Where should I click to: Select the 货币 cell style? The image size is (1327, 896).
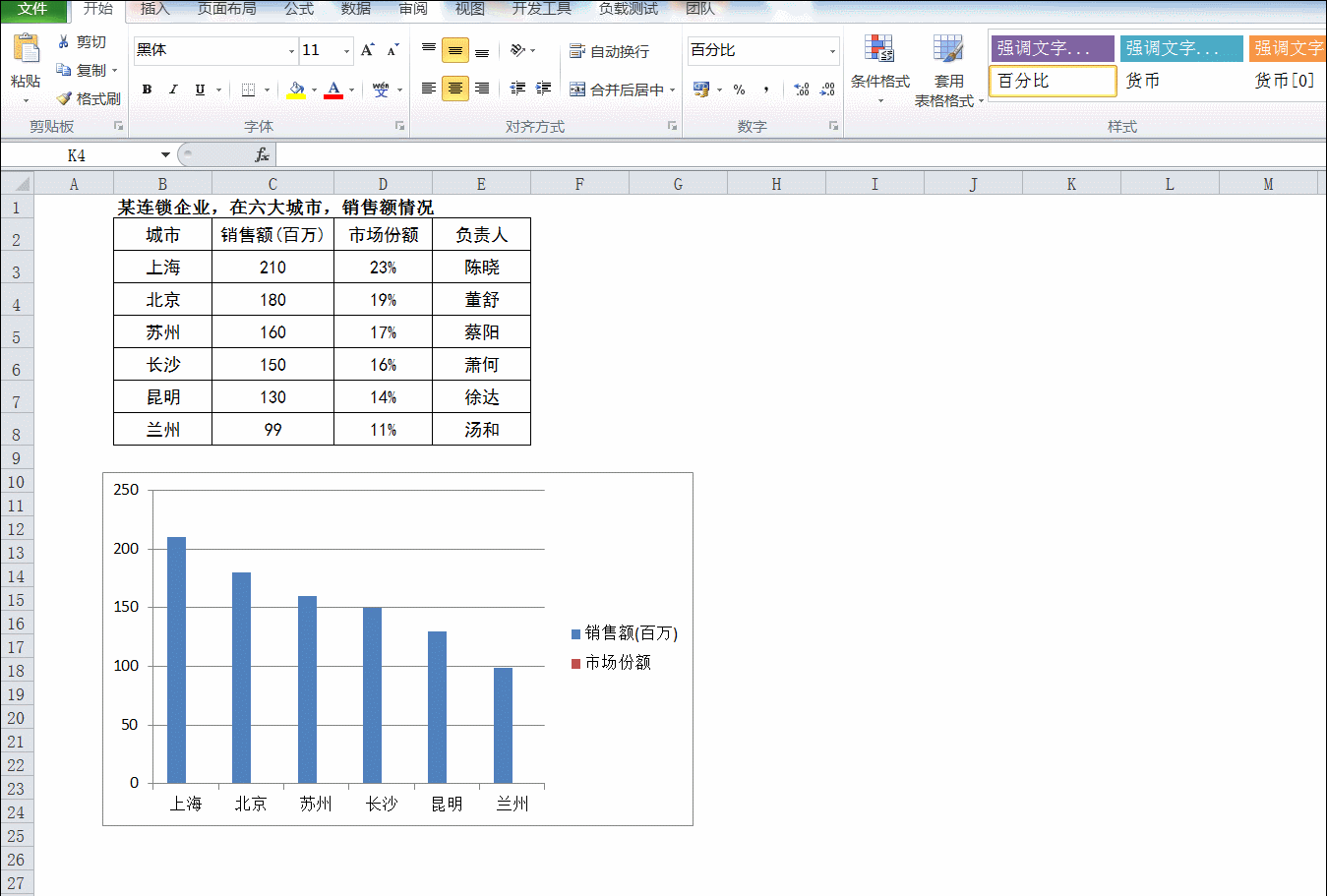(x=1181, y=81)
